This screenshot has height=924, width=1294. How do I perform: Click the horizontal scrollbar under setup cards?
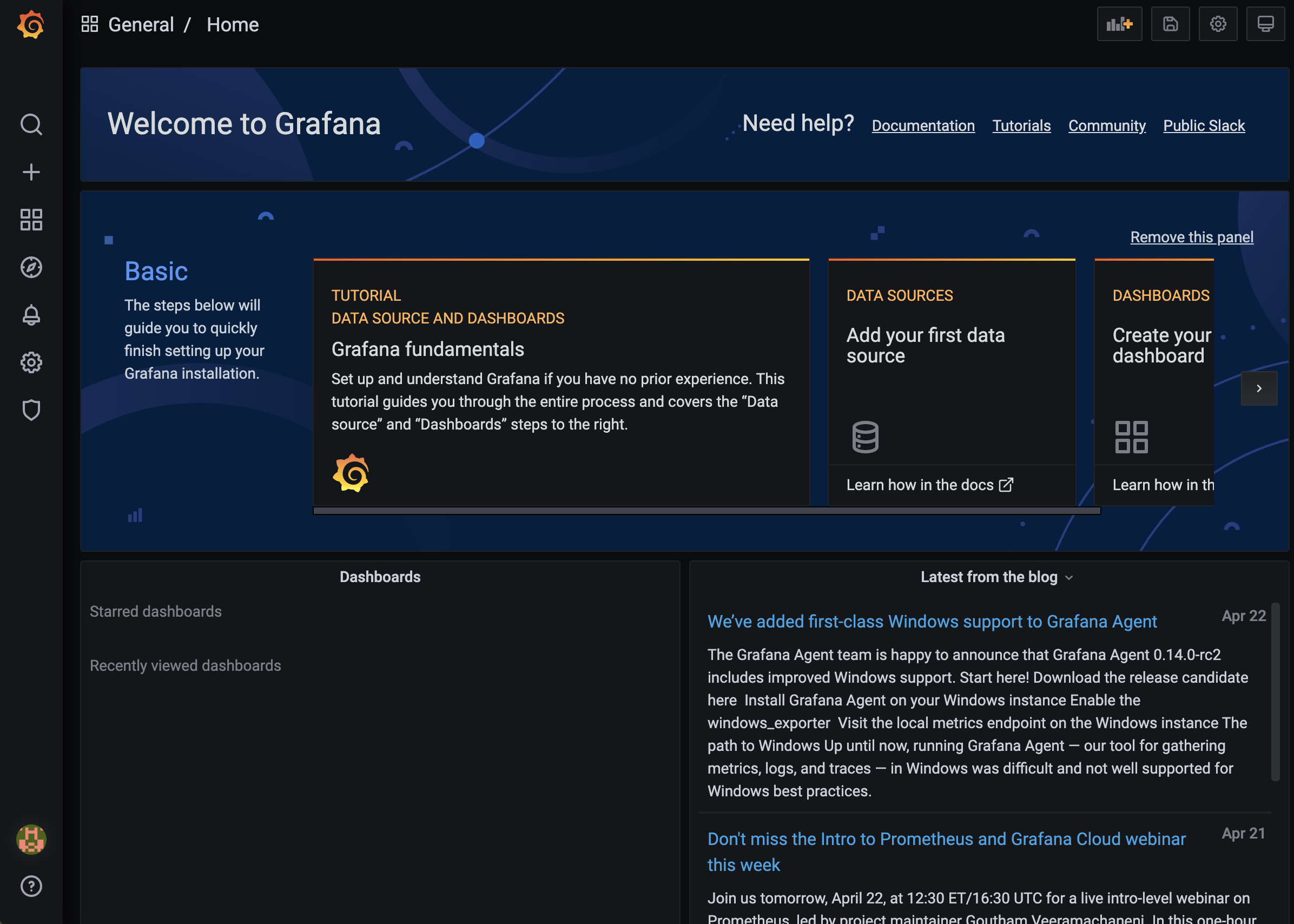[707, 511]
